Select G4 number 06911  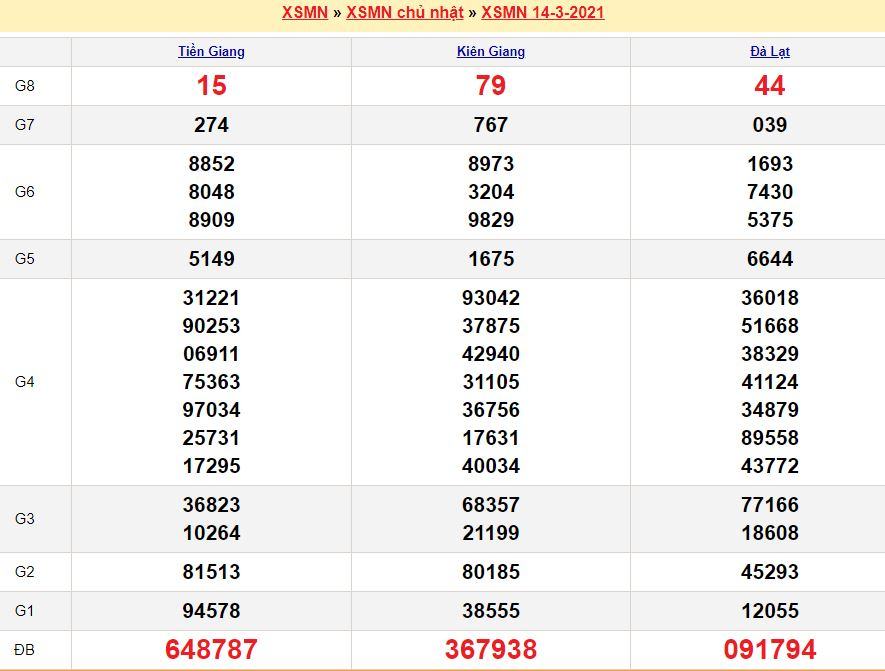pos(212,354)
